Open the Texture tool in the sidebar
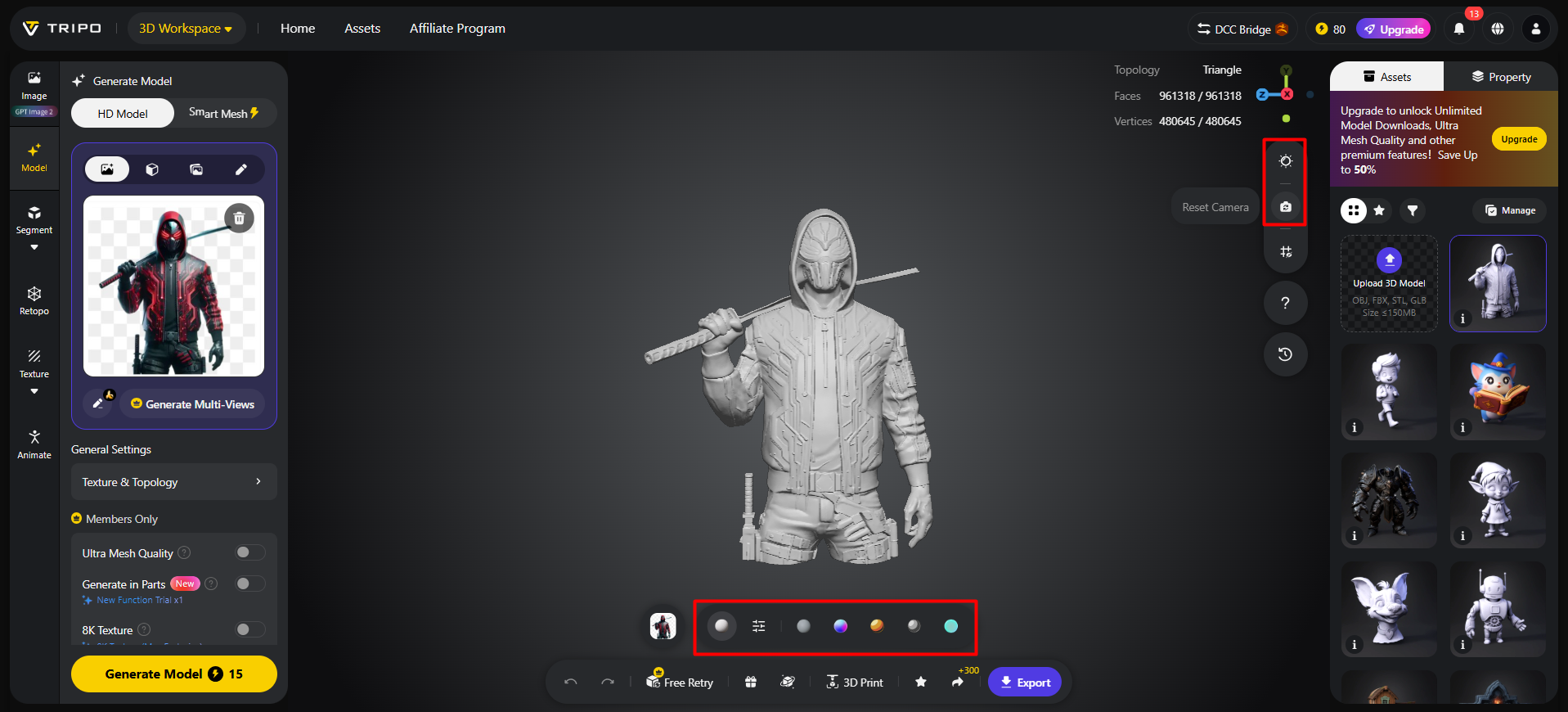 click(34, 363)
